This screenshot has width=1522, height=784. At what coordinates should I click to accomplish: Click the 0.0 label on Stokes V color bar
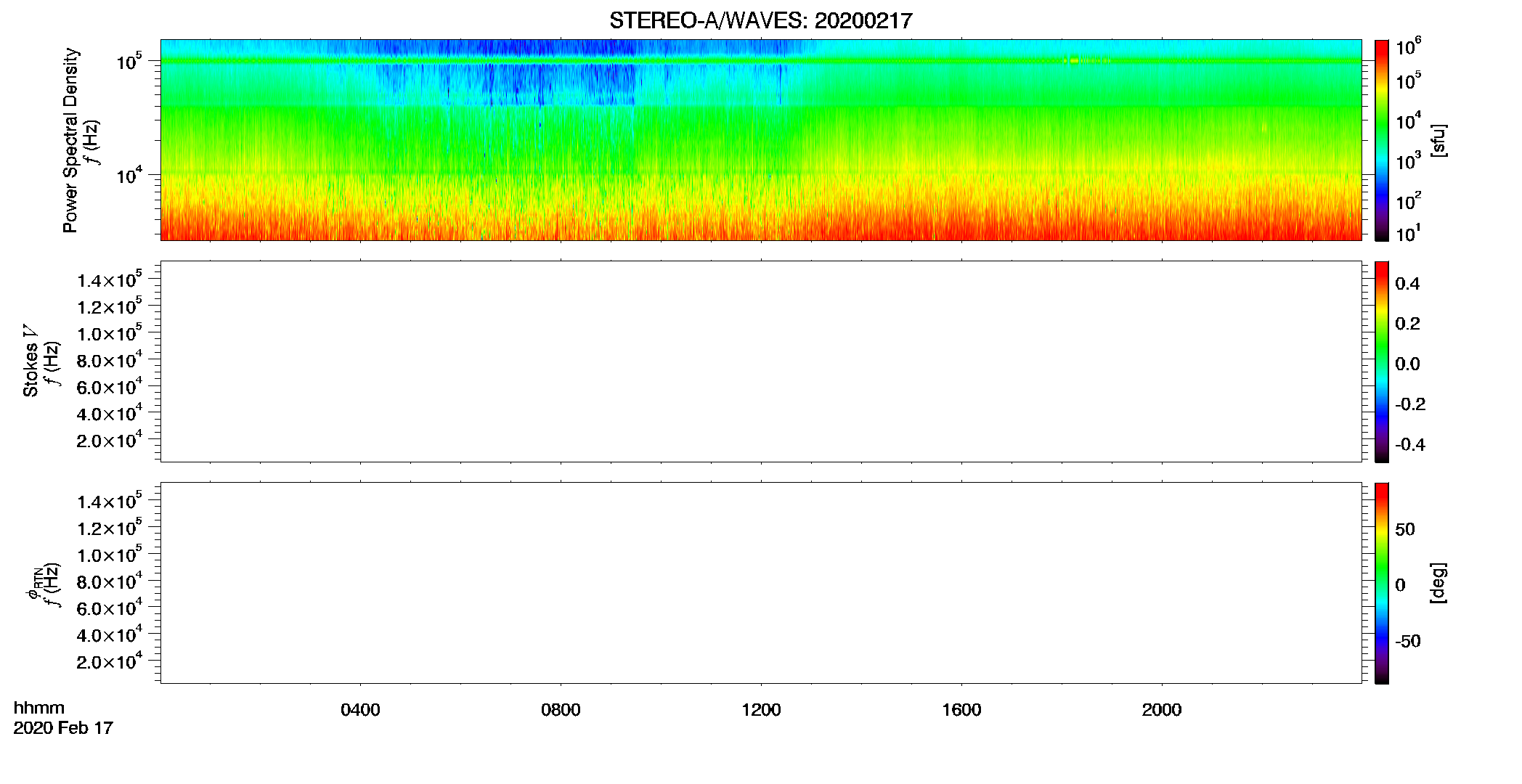coord(1407,364)
